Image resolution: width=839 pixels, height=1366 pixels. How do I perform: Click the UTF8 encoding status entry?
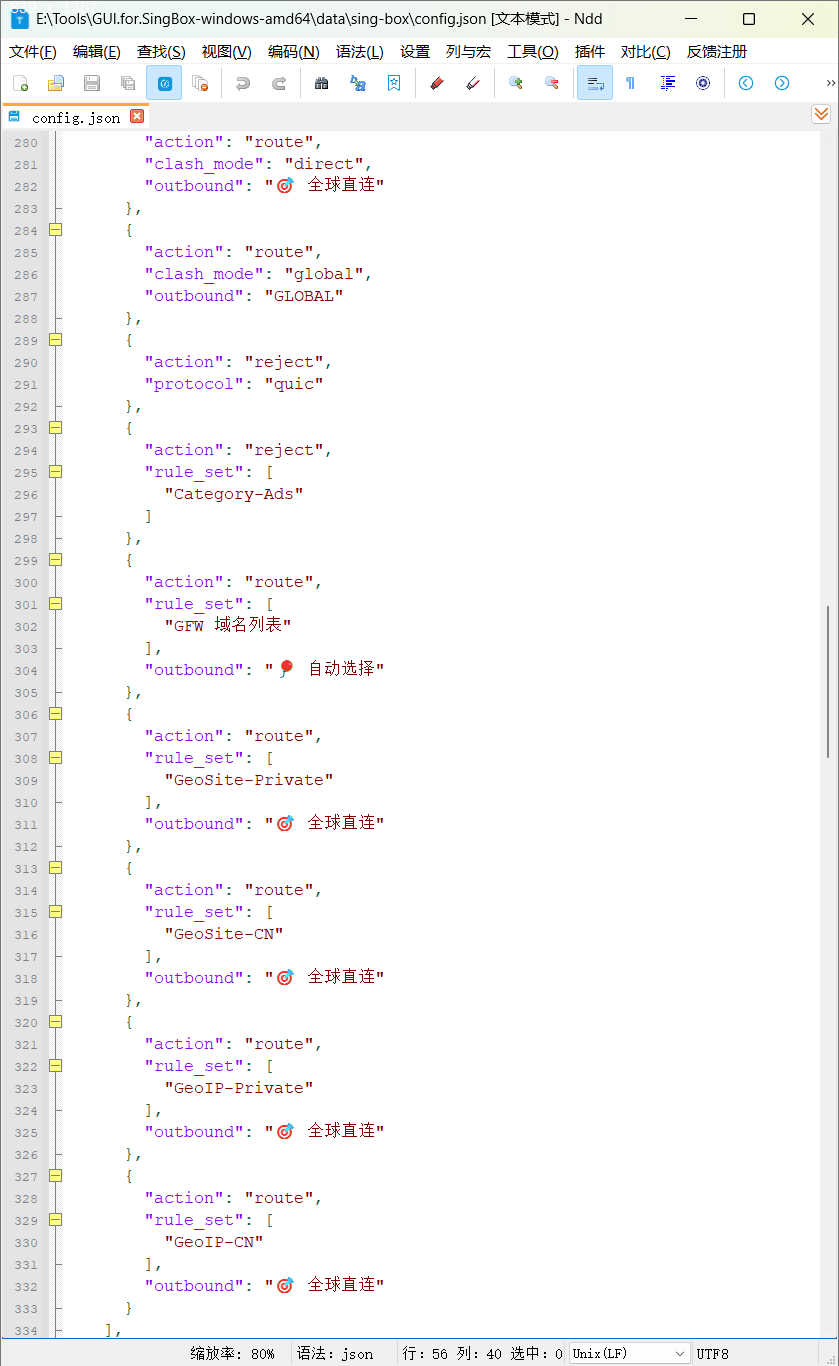tap(713, 1353)
